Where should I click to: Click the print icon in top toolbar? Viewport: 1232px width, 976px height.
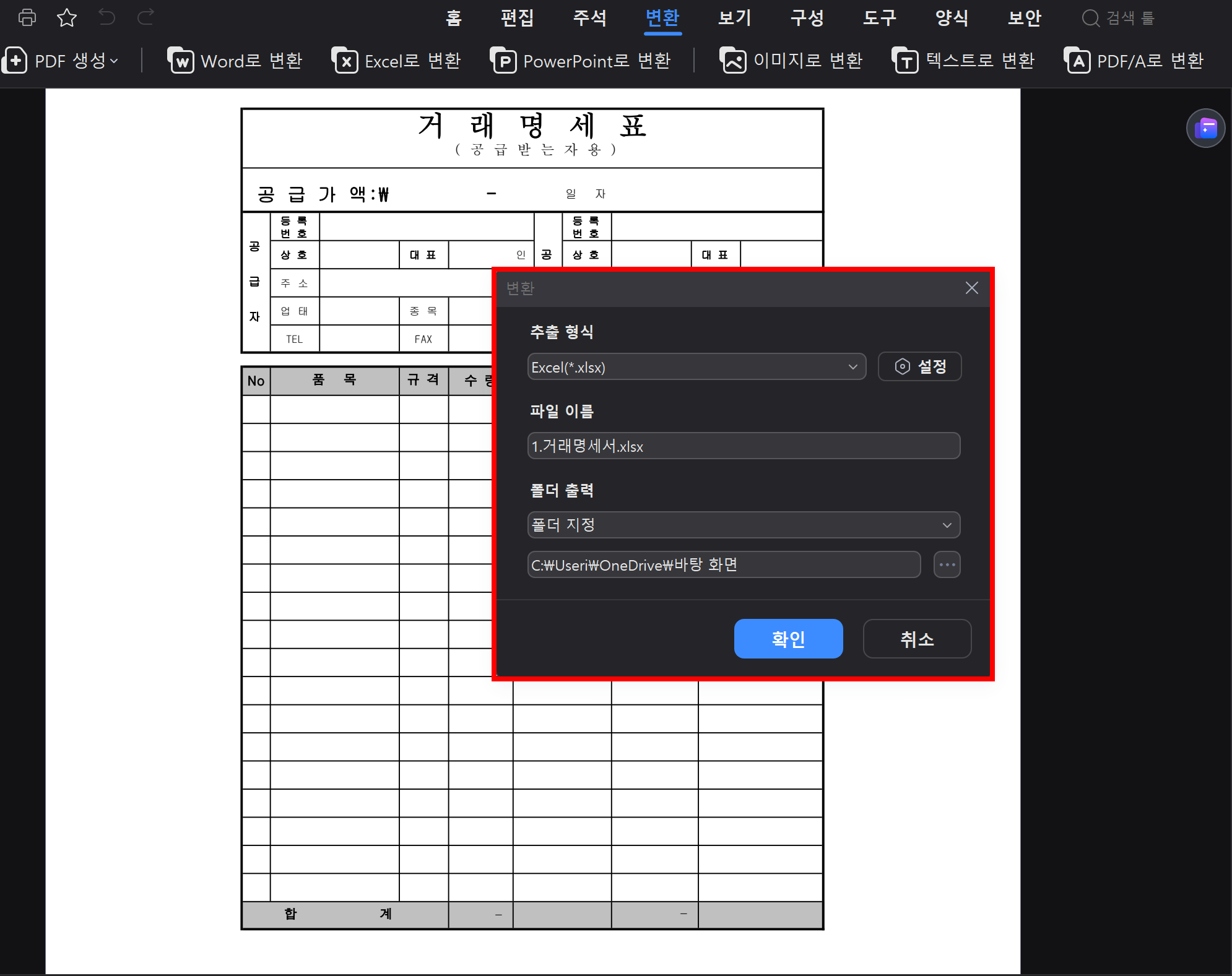click(x=27, y=17)
